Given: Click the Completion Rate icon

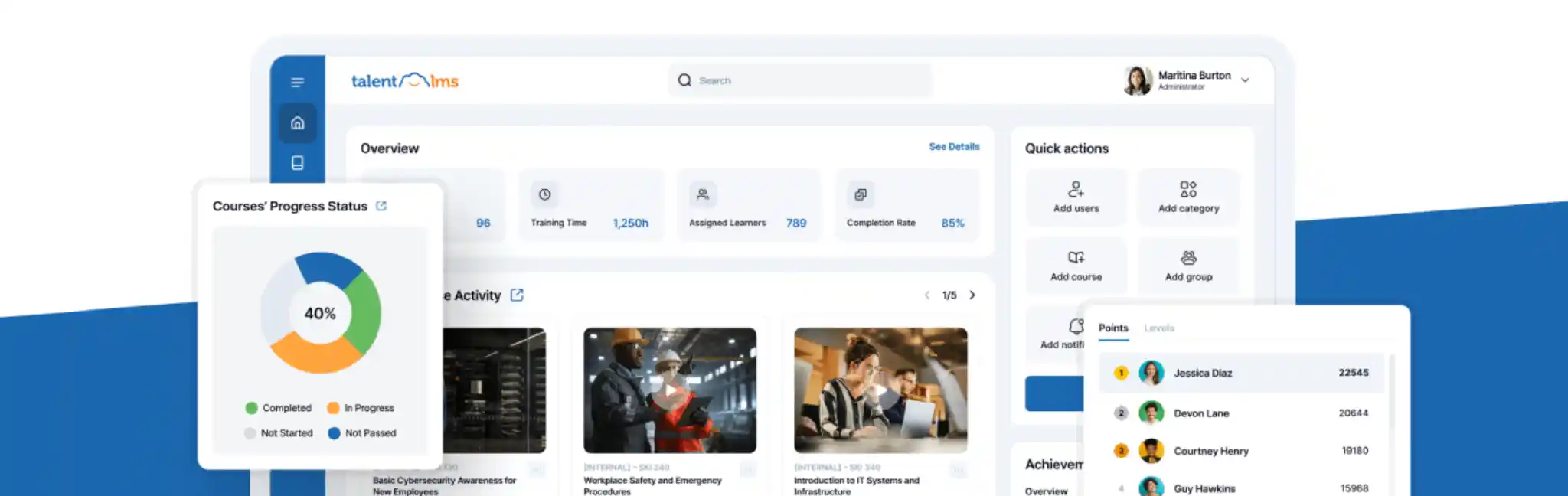Looking at the screenshot, I should [861, 194].
